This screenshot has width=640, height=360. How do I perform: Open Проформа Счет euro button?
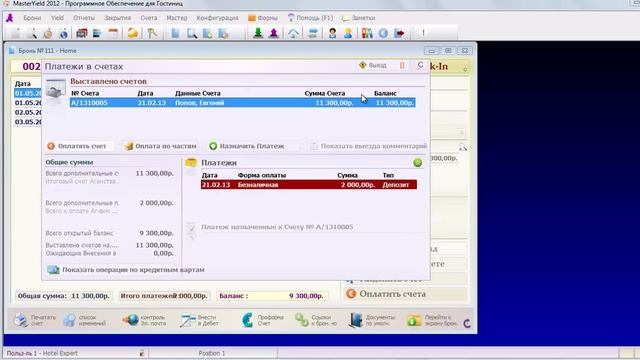[x=262, y=320]
